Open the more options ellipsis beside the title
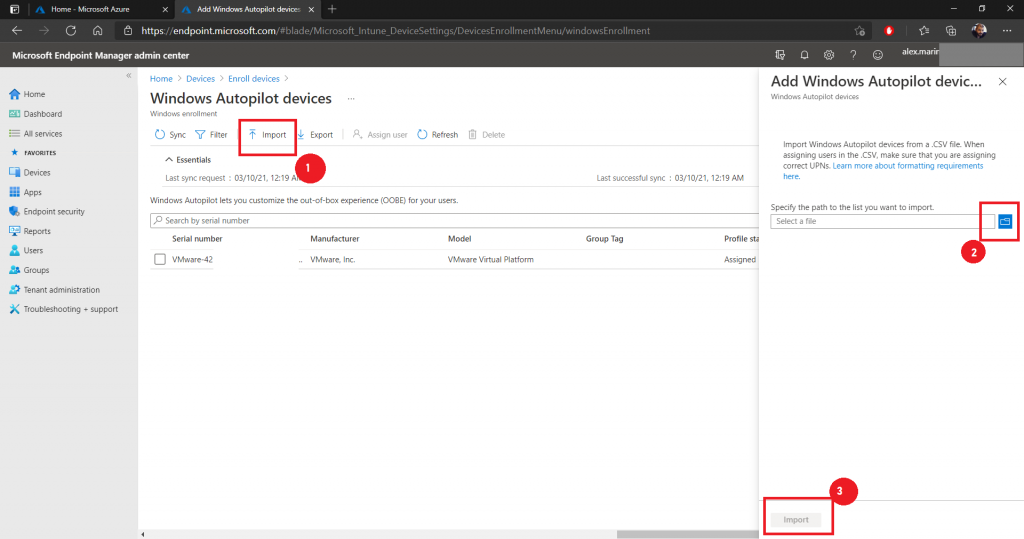The image size is (1024, 539). [x=351, y=99]
